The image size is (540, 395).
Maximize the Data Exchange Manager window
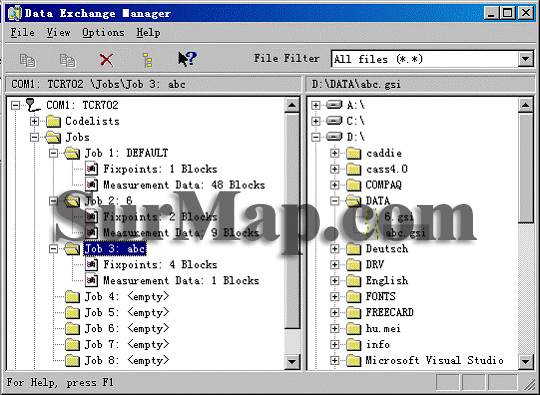click(x=508, y=13)
